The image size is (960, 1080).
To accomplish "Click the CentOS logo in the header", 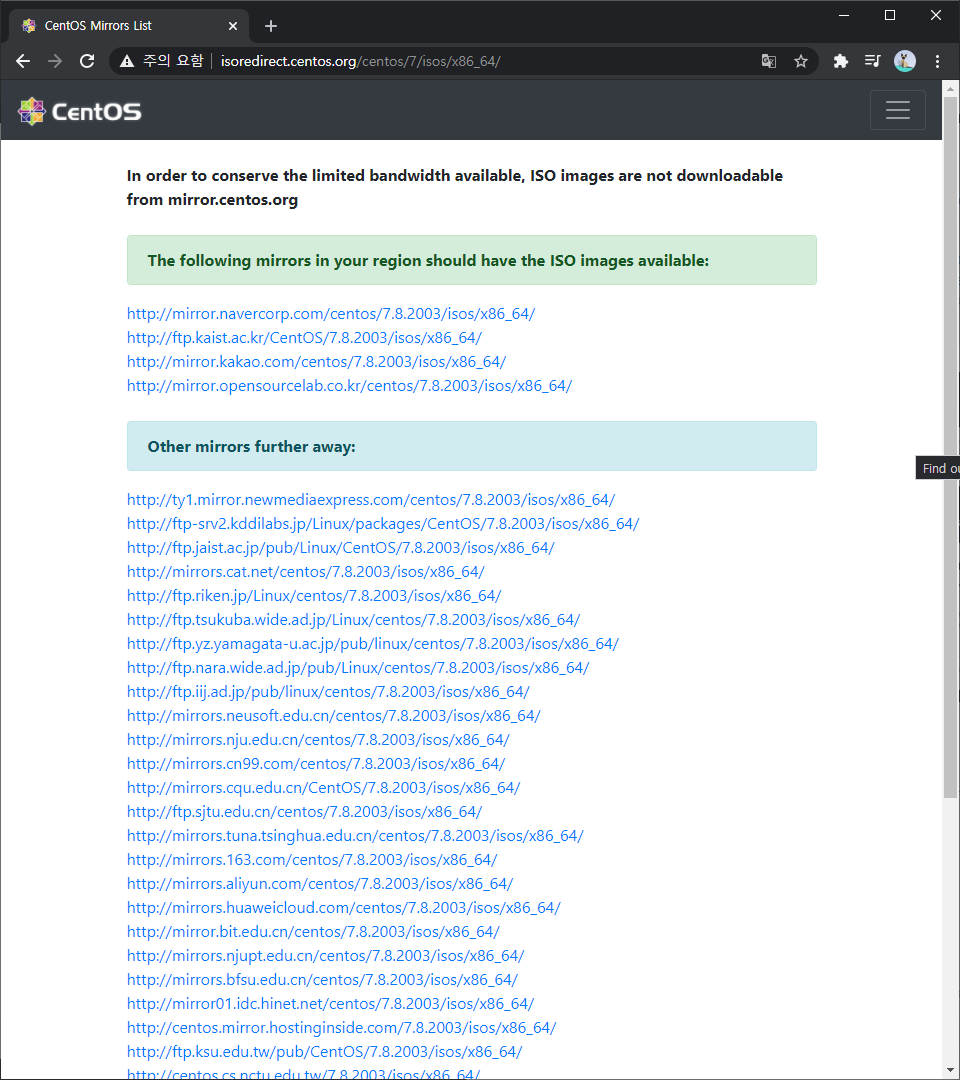I will [80, 111].
